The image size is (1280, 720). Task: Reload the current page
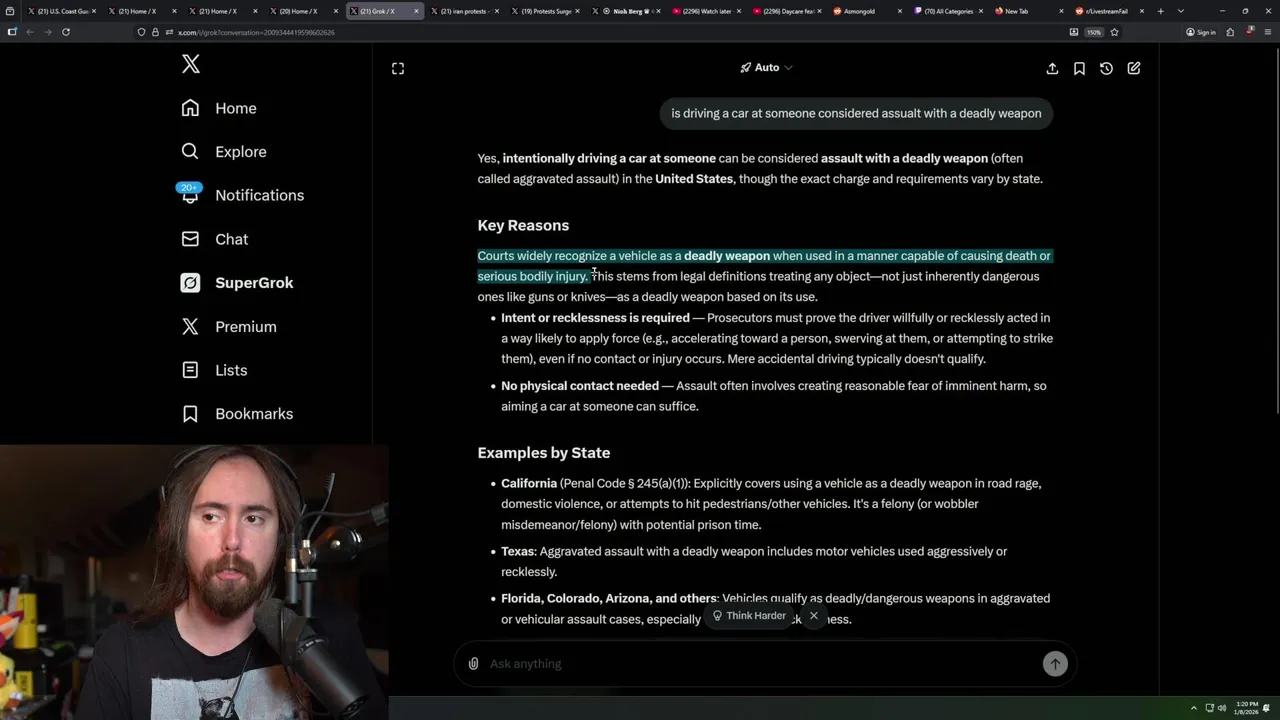tap(66, 32)
